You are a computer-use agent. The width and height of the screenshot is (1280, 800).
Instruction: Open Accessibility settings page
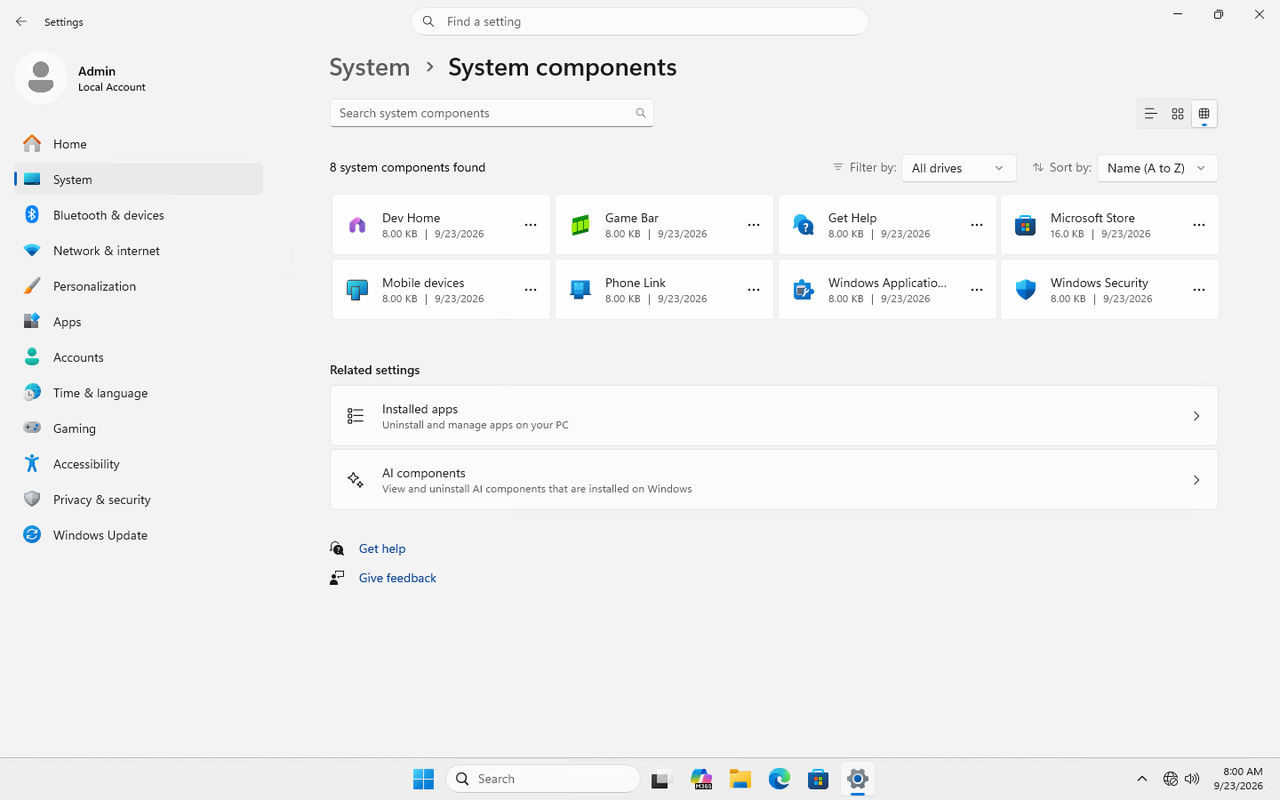(x=139, y=464)
